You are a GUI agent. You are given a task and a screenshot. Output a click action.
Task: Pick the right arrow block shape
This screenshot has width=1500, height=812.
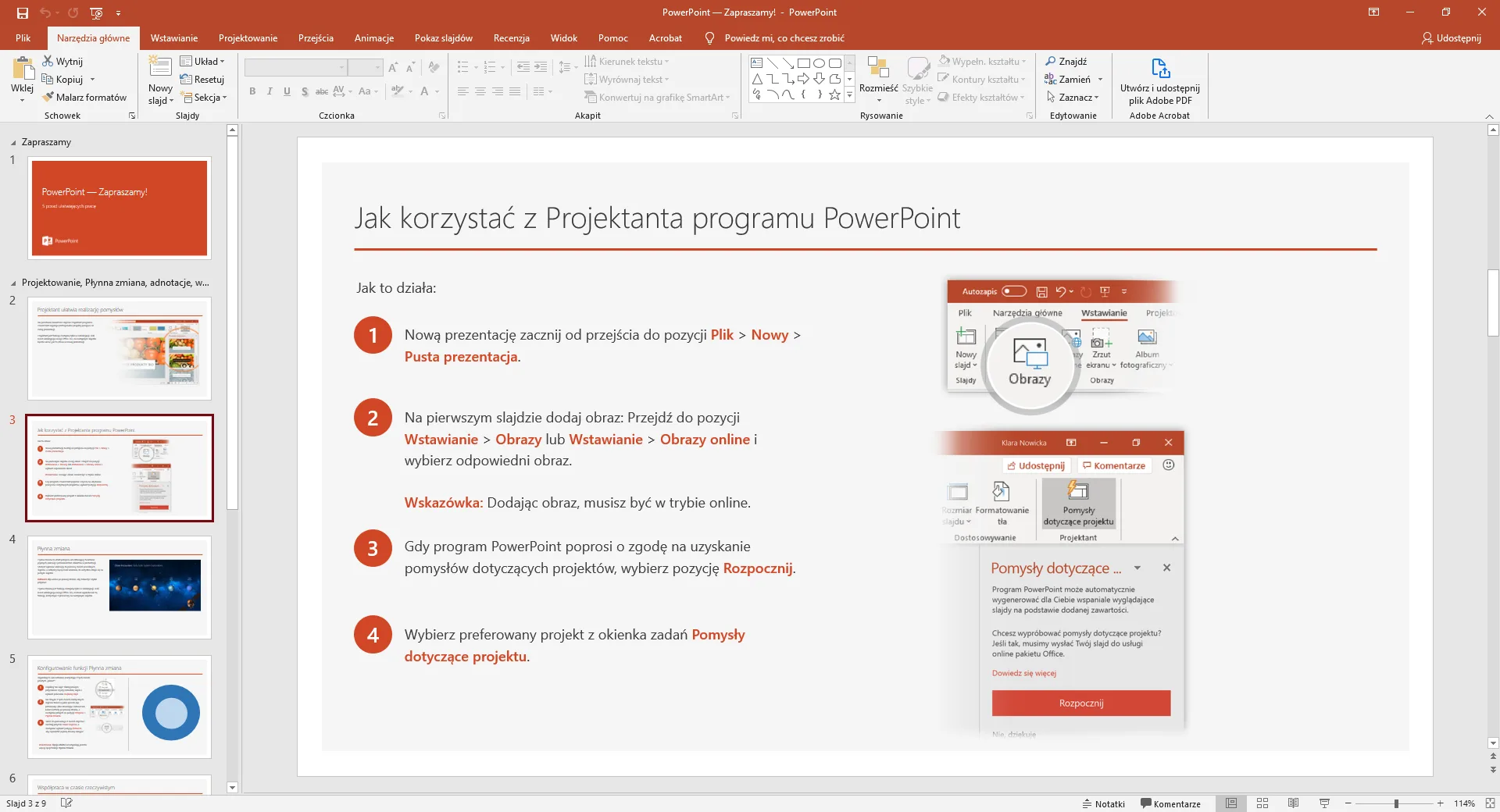tap(803, 79)
